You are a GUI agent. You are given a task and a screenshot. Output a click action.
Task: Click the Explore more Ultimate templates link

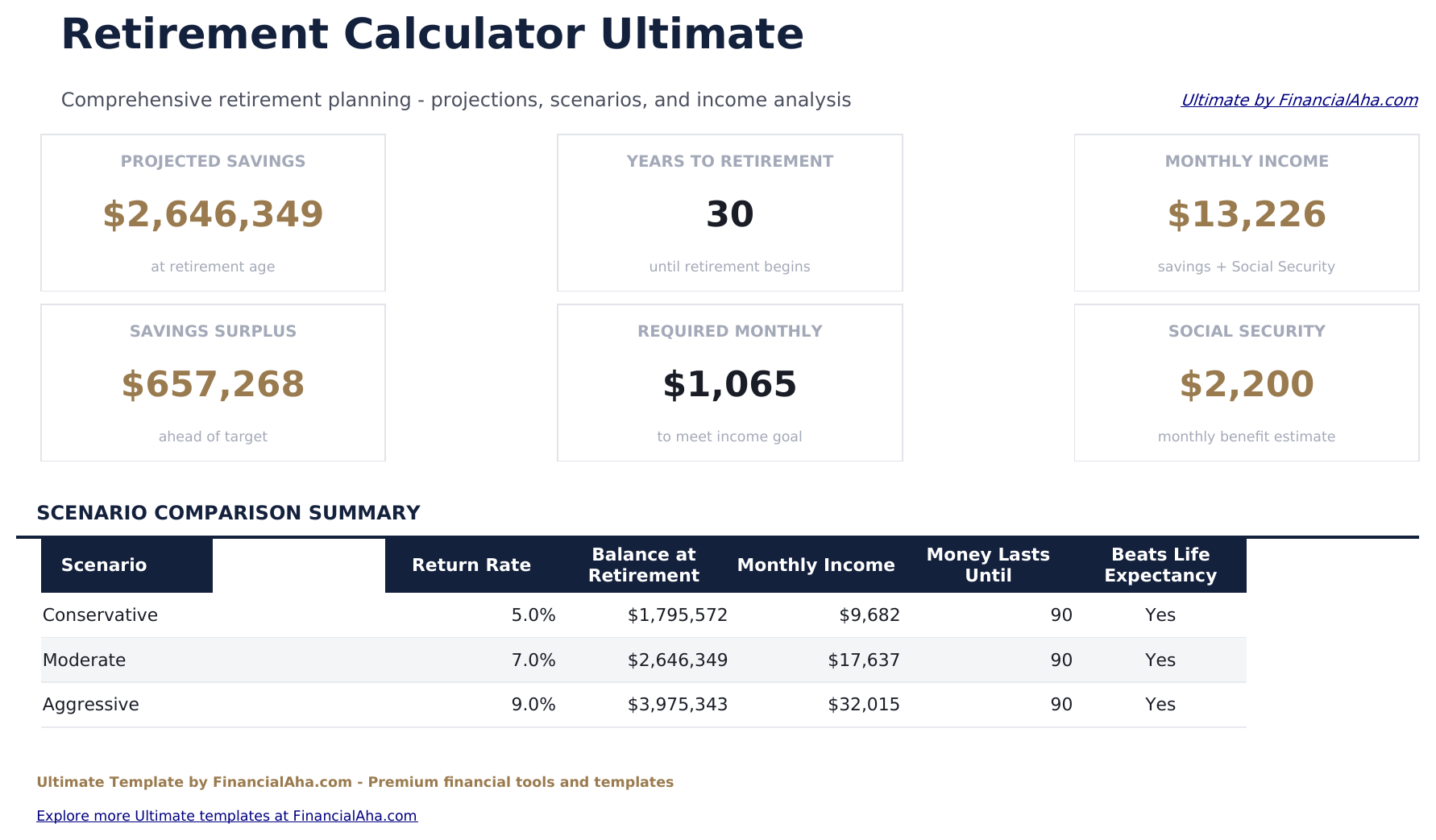coord(227,815)
